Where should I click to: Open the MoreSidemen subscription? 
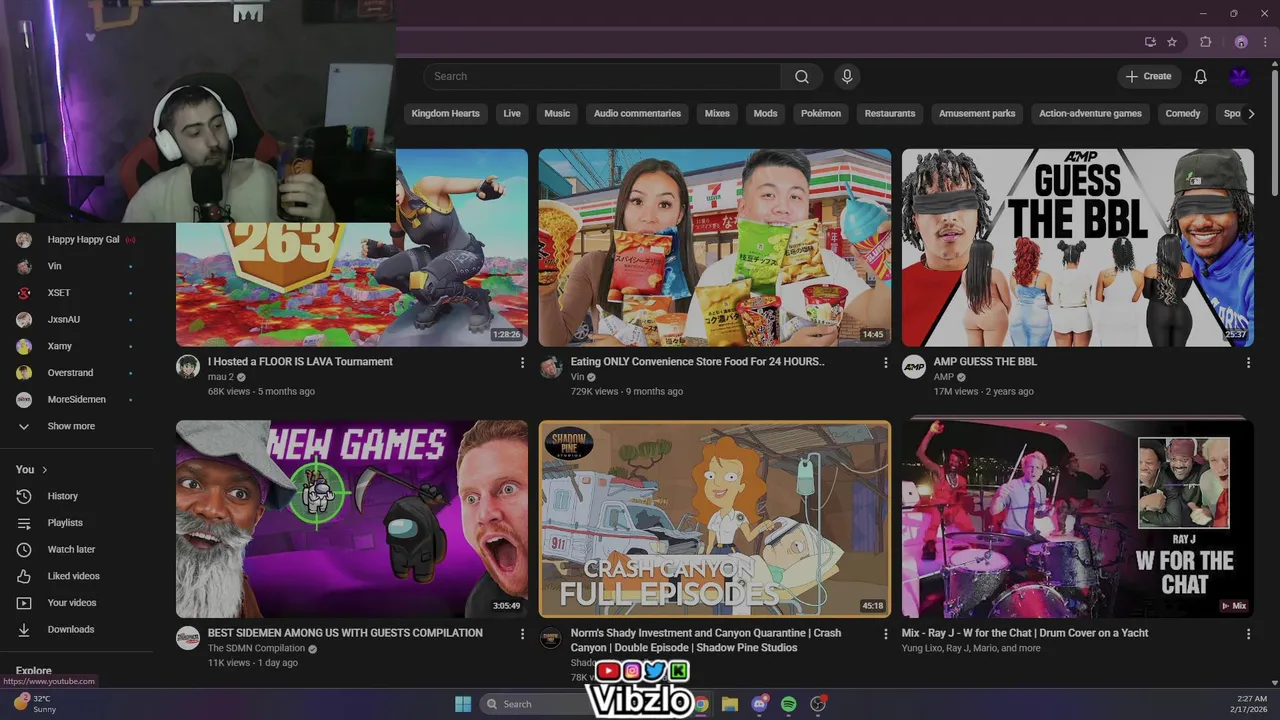[x=77, y=400]
